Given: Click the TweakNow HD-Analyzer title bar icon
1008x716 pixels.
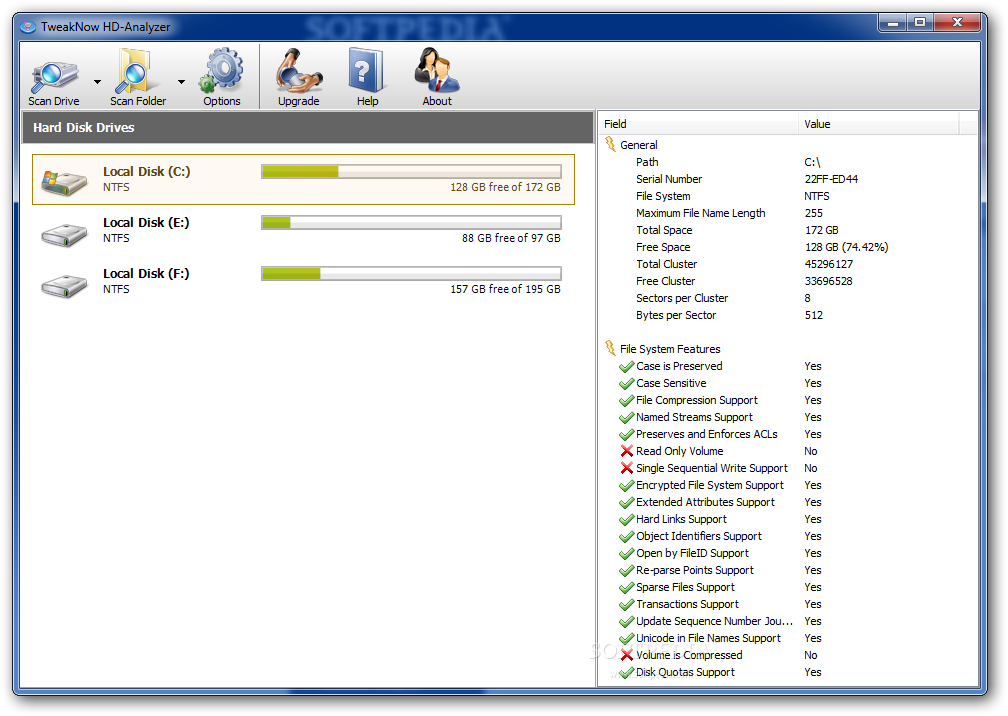Looking at the screenshot, I should pos(28,27).
